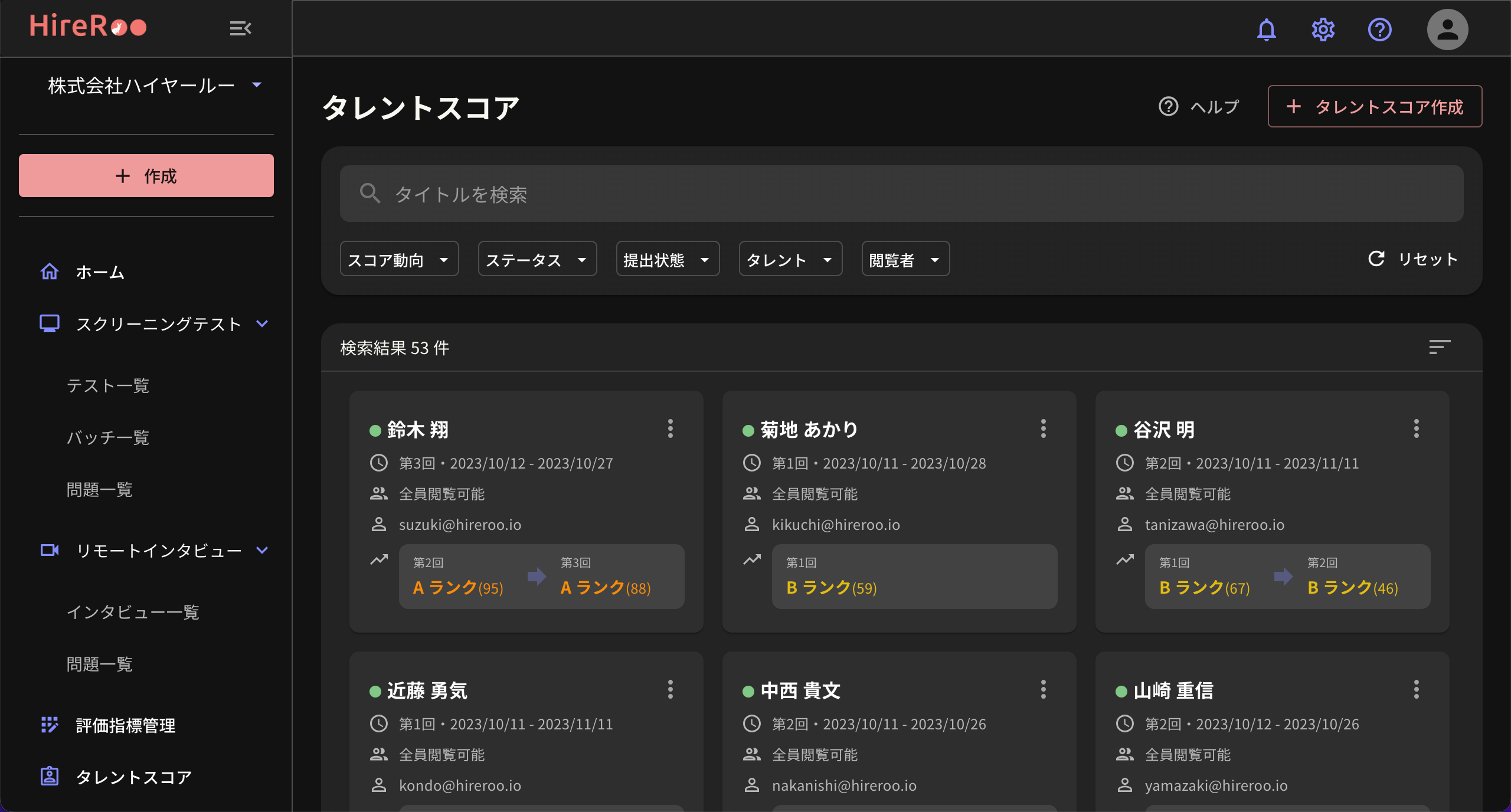Switch company via 株式会社ハイヤールー dropdown

[x=155, y=86]
